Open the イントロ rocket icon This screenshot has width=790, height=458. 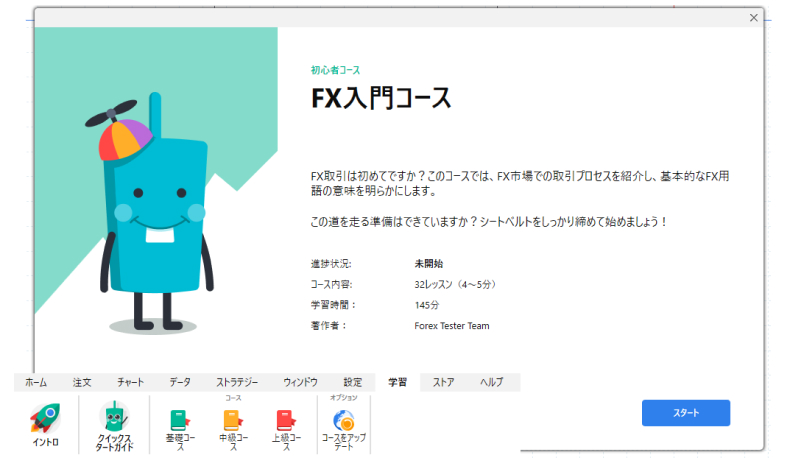tap(45, 418)
